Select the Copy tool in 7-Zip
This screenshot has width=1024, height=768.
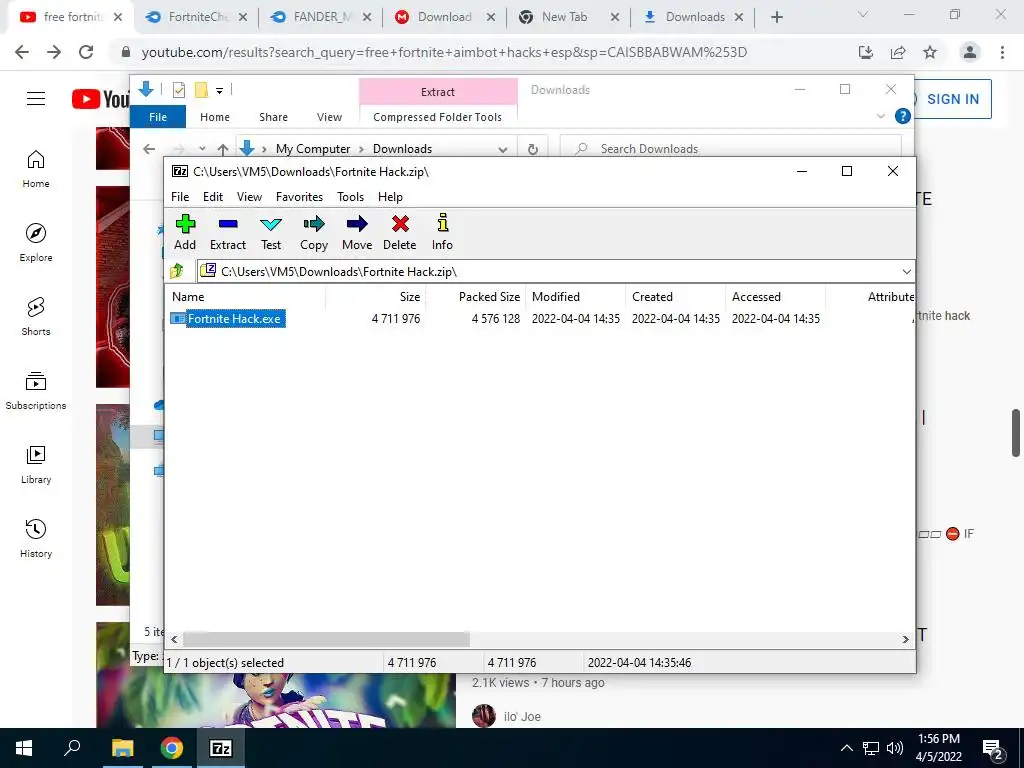(313, 232)
